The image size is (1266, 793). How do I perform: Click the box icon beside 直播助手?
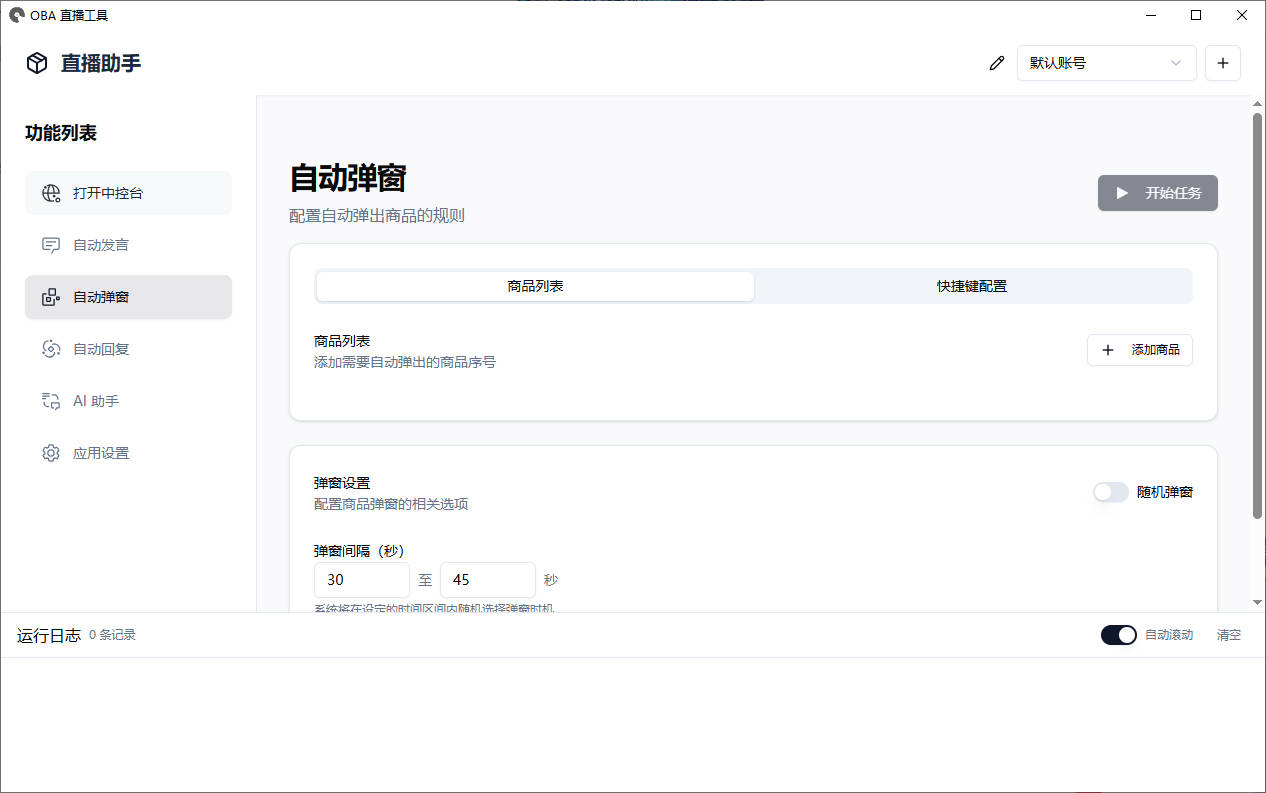point(37,63)
